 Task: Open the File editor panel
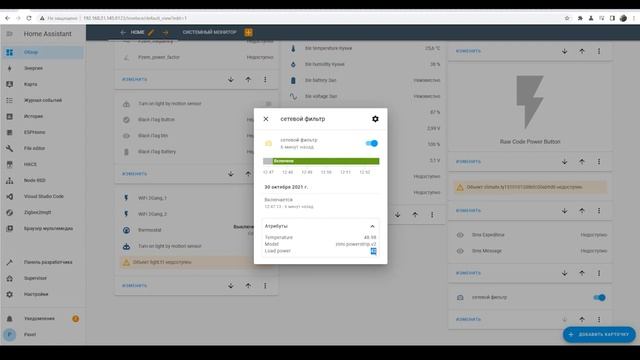(x=43, y=148)
